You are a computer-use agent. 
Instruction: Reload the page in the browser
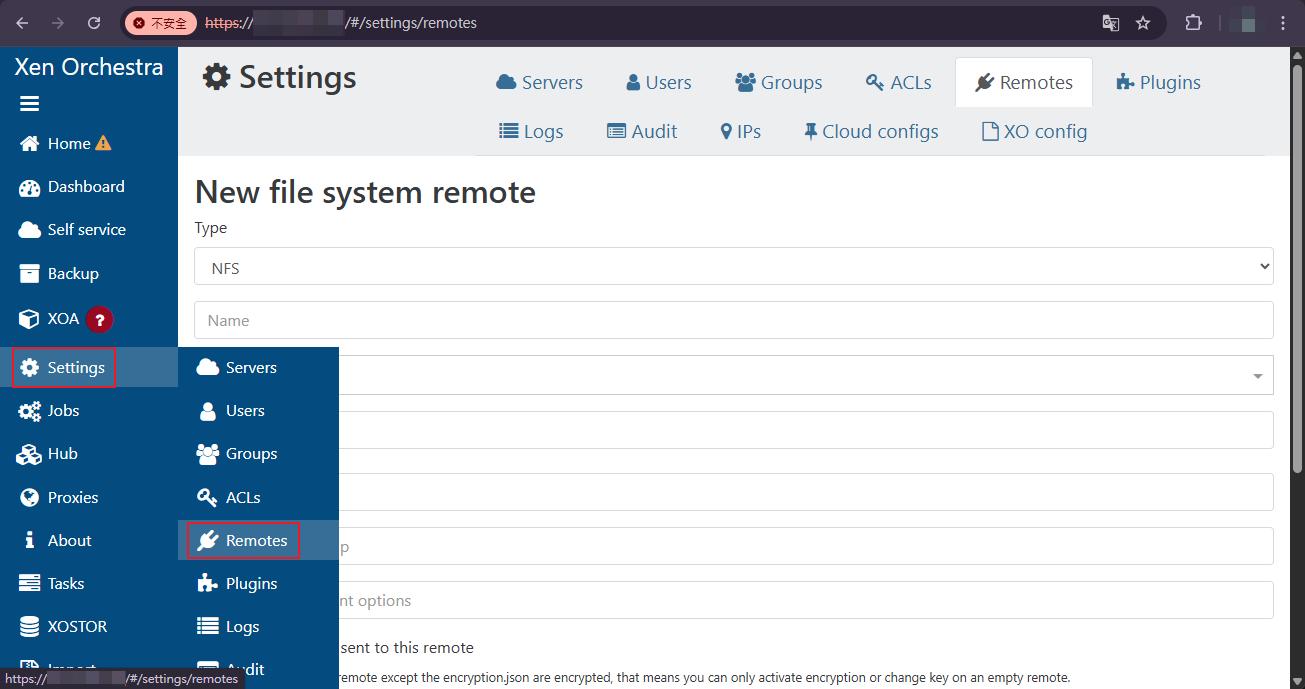pyautogui.click(x=94, y=23)
